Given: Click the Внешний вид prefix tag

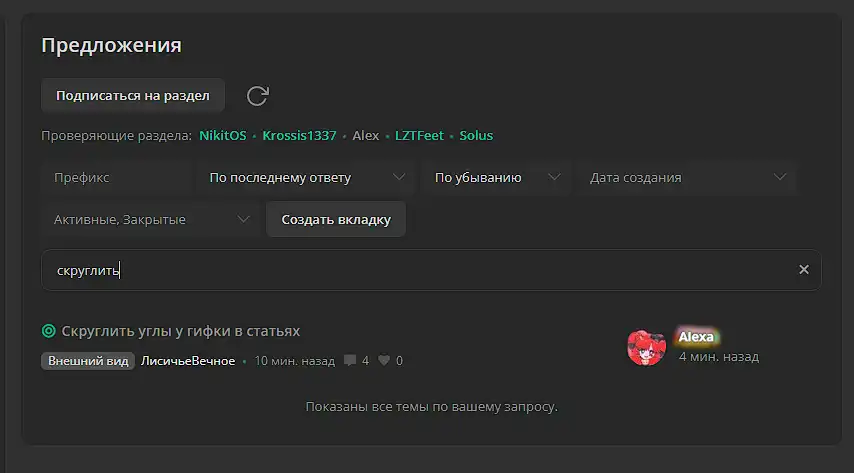Looking at the screenshot, I should click(x=88, y=361).
